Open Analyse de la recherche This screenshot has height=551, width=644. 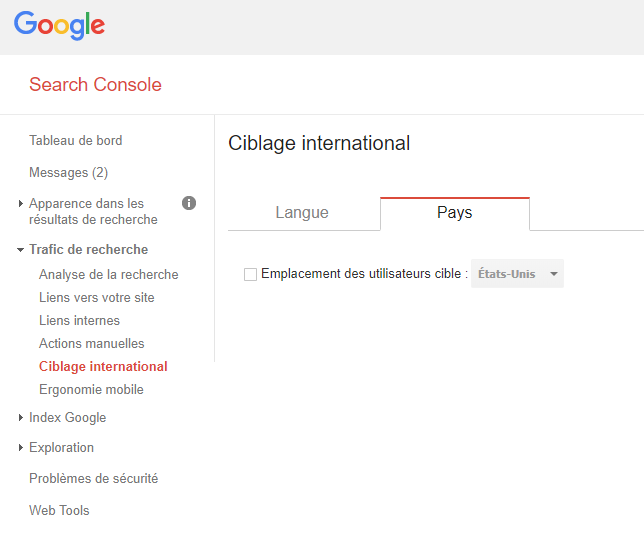(x=108, y=275)
